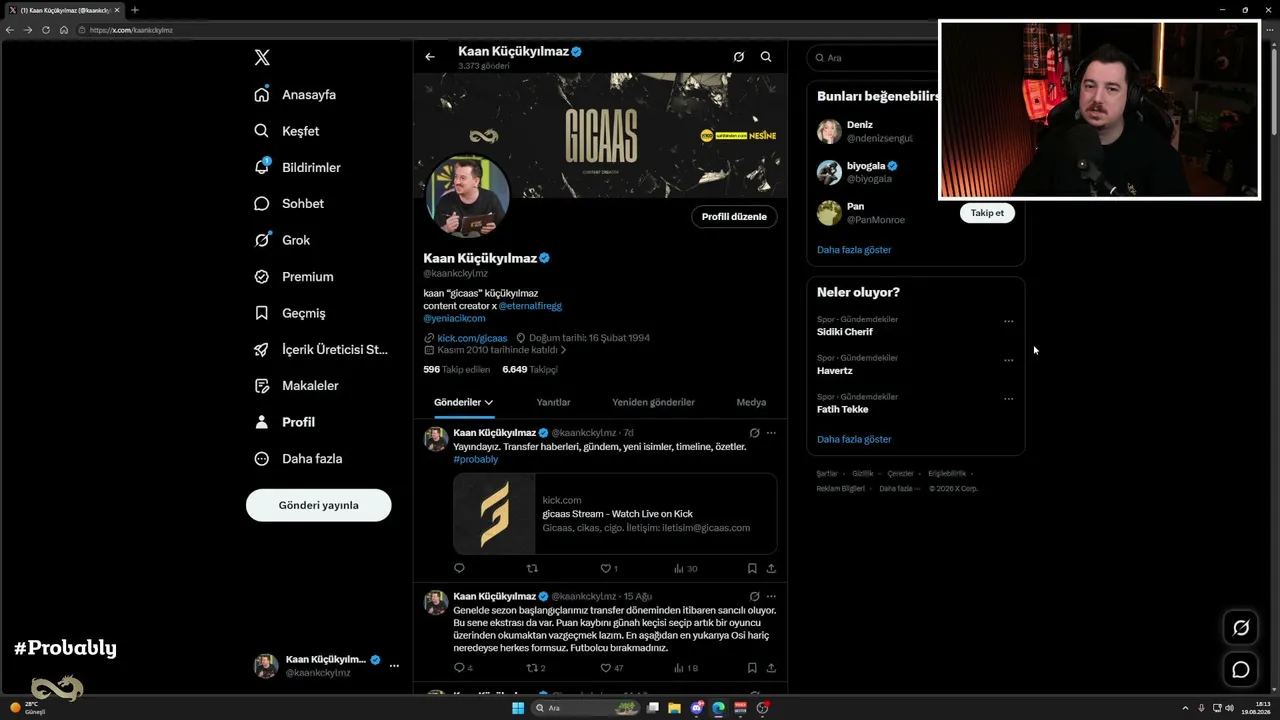Viewport: 1280px width, 720px height.
Task: Open Havertz trend options
Action: (1008, 360)
